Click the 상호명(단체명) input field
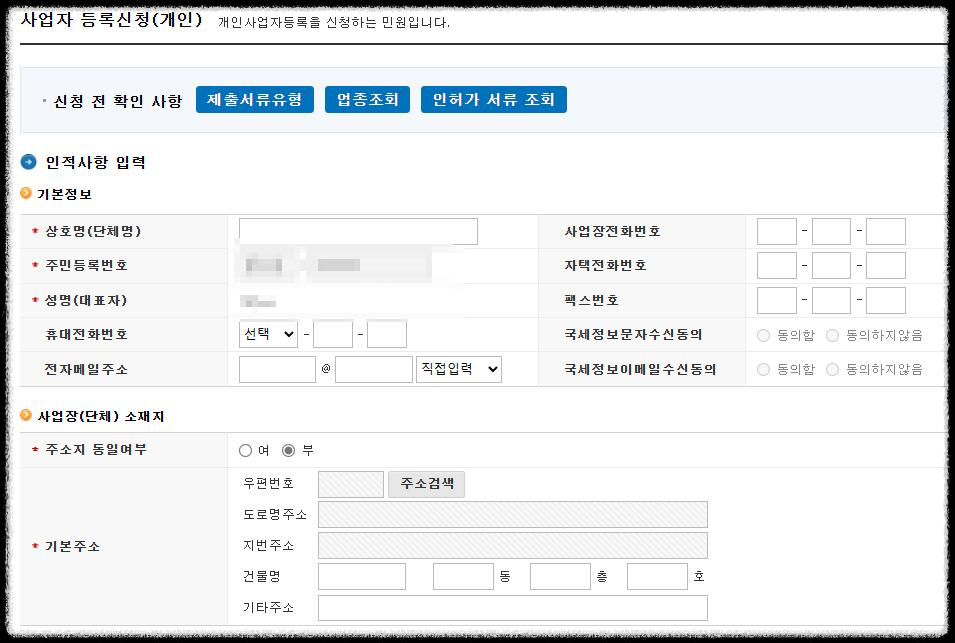Screen dimensions: 955x643 358,231
